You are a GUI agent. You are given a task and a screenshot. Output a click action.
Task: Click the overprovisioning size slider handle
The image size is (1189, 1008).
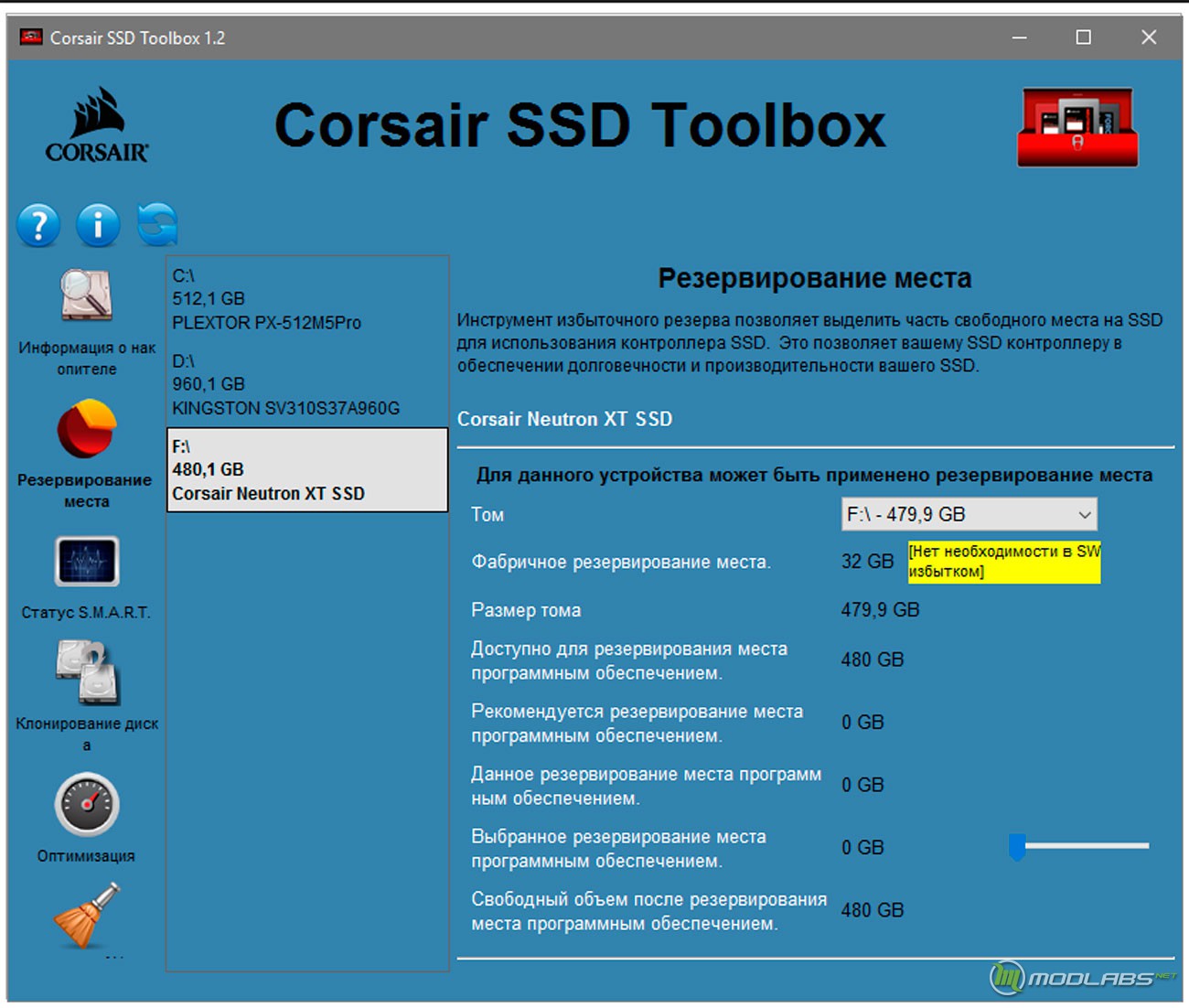tap(1017, 847)
